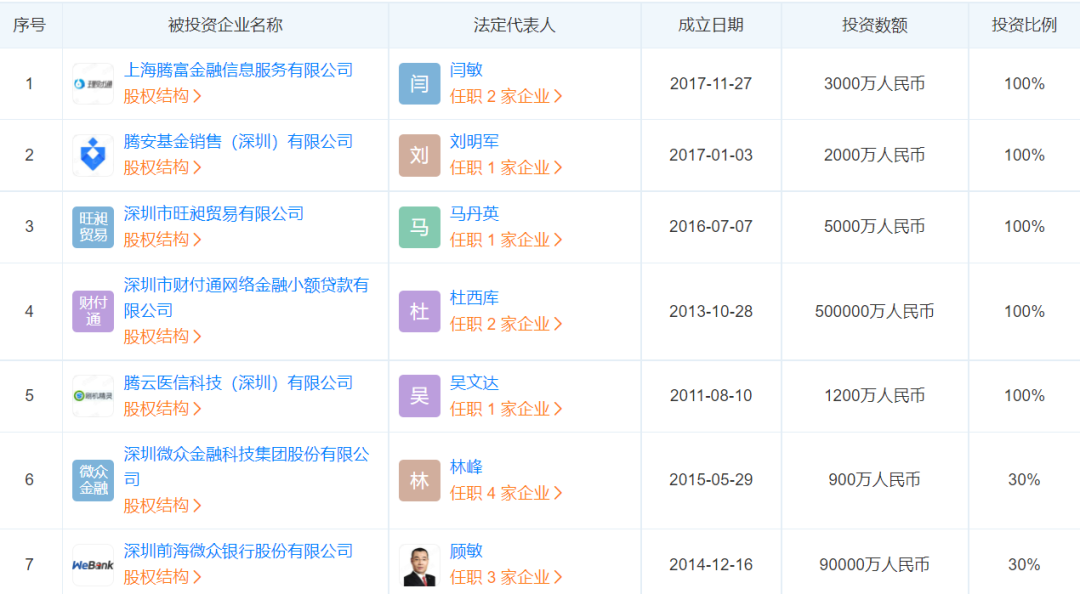Click the 闫 avatar for 闫敏
Viewport: 1080px width, 594px height.
point(419,84)
